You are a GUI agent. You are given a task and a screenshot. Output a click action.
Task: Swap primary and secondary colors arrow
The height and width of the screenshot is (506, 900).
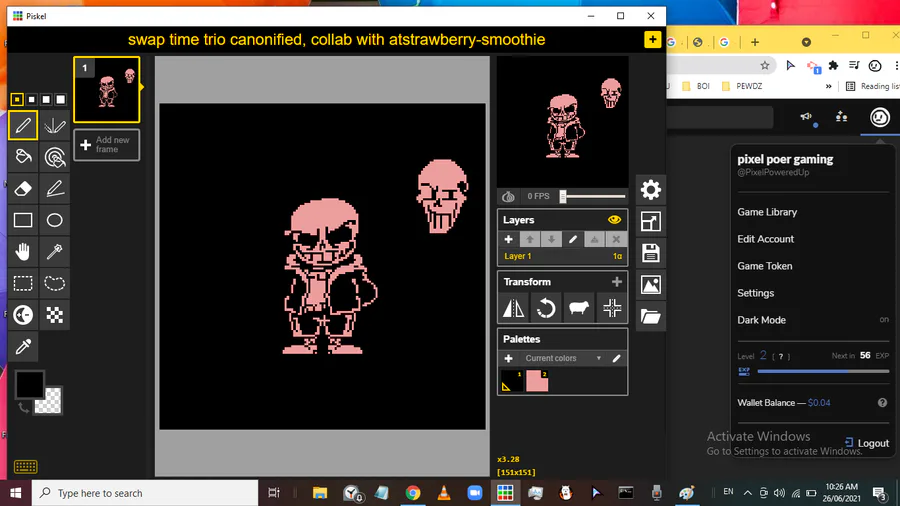[x=24, y=407]
